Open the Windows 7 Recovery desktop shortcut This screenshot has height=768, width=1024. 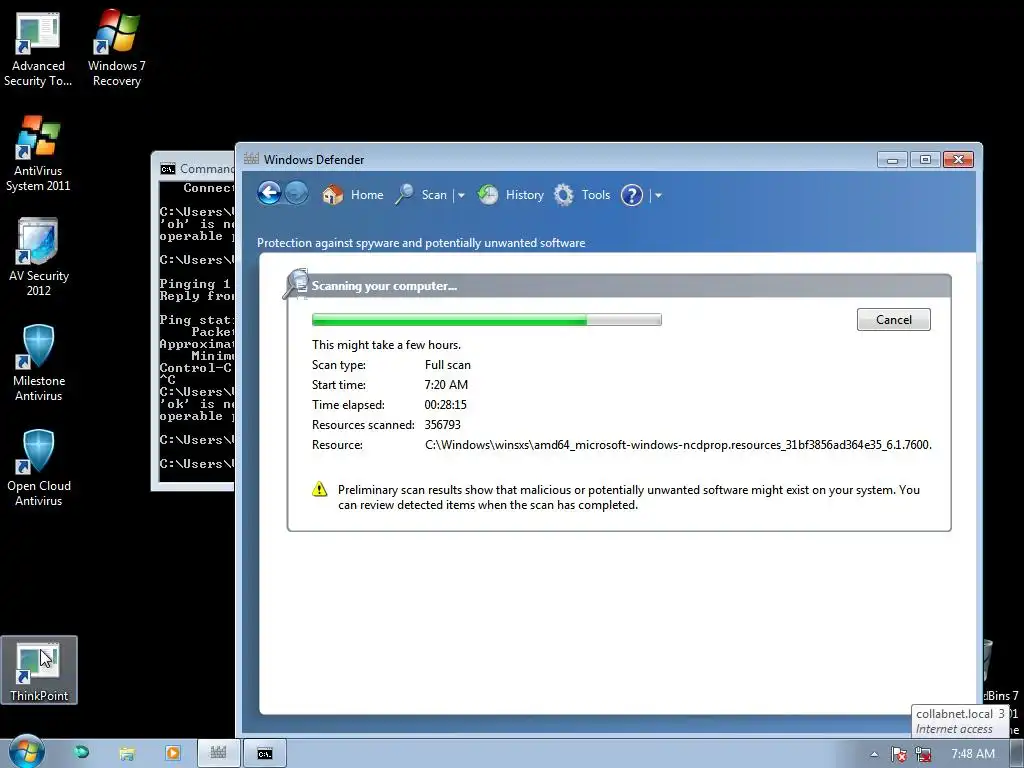click(x=116, y=50)
